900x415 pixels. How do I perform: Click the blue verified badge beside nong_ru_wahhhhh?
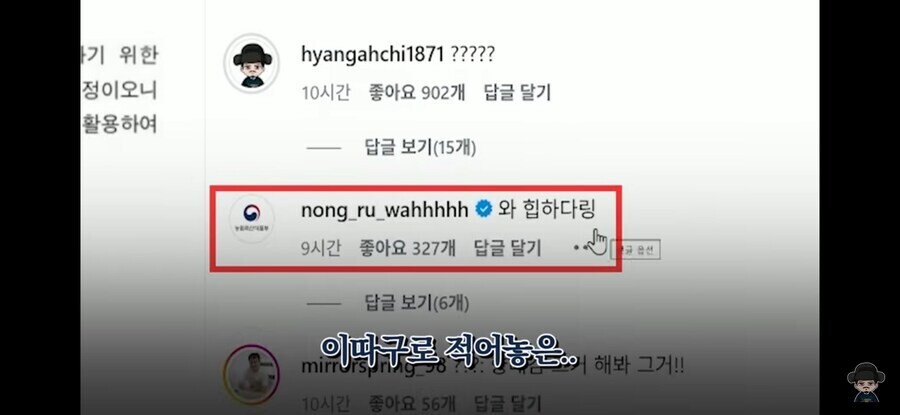[483, 210]
